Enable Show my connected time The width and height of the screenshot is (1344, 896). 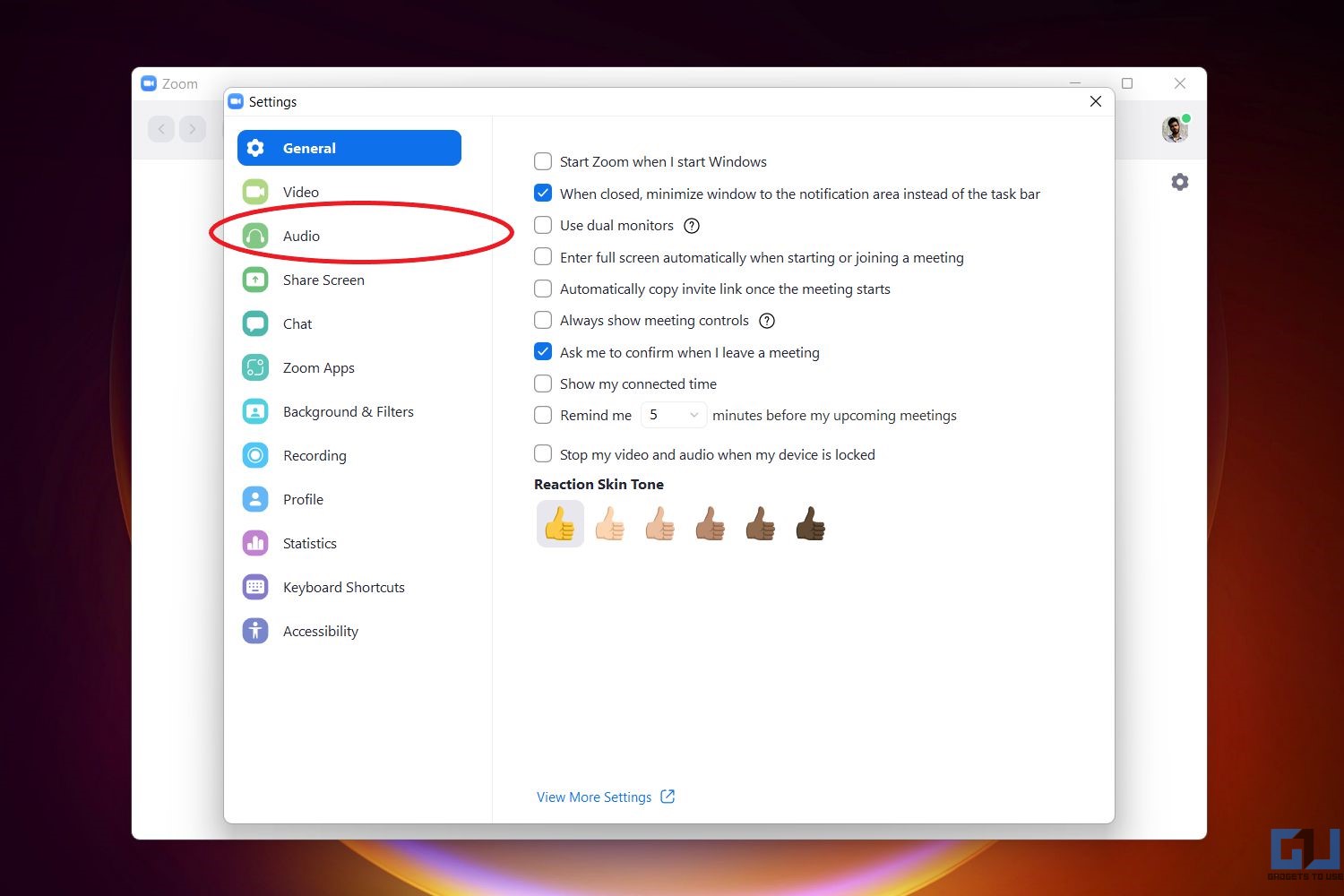[543, 383]
